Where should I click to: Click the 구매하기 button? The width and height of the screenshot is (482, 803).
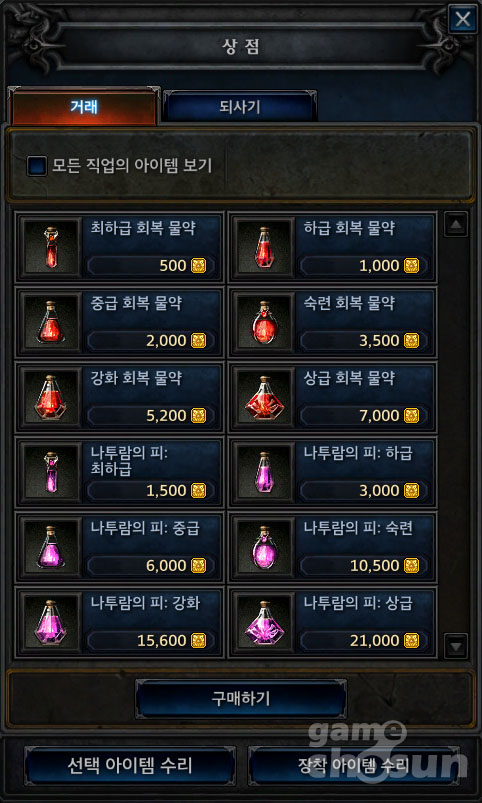tap(241, 699)
